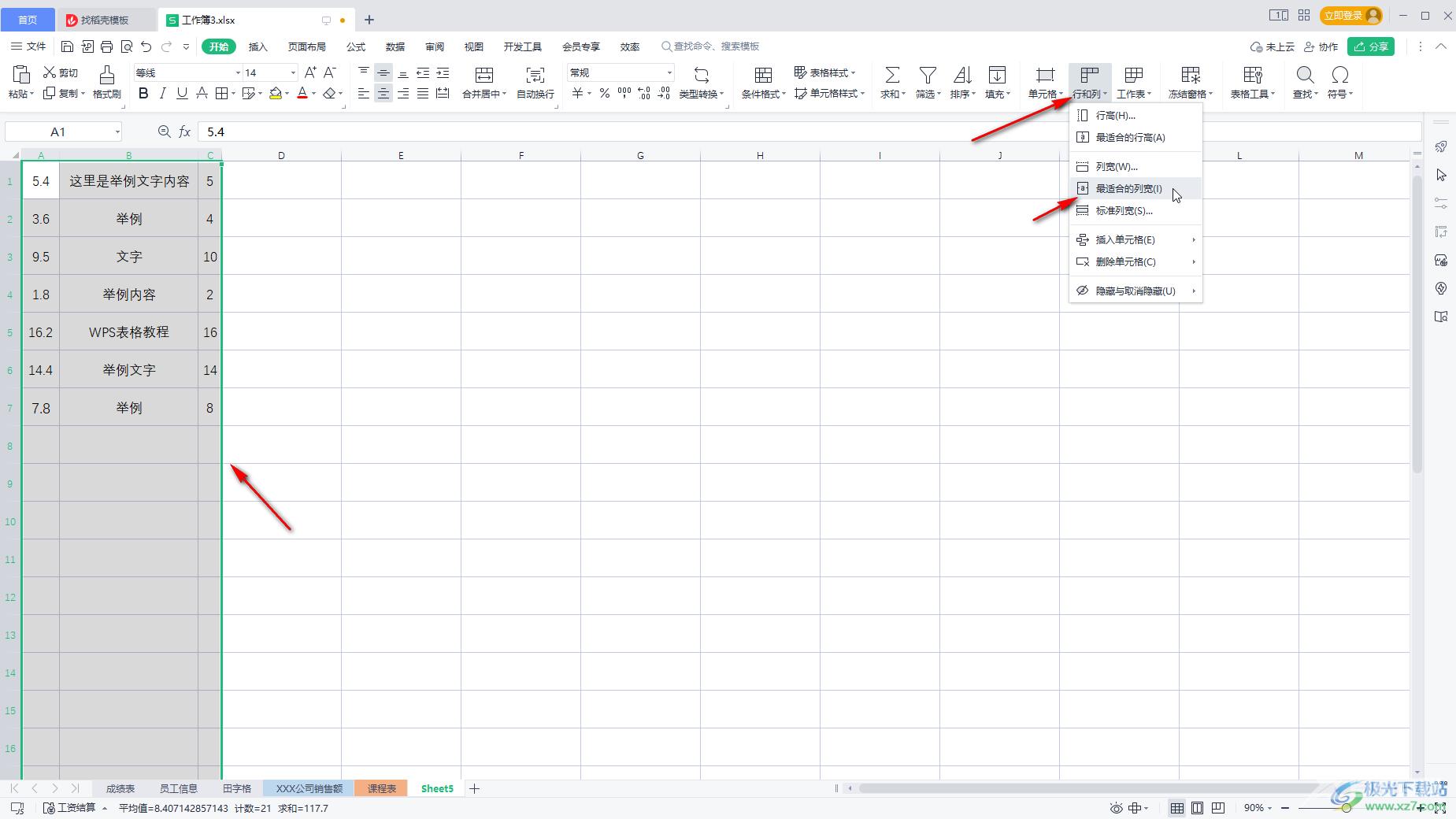Click the Cells (单元格) icon
This screenshot has height=819, width=1456.
click(x=1045, y=75)
